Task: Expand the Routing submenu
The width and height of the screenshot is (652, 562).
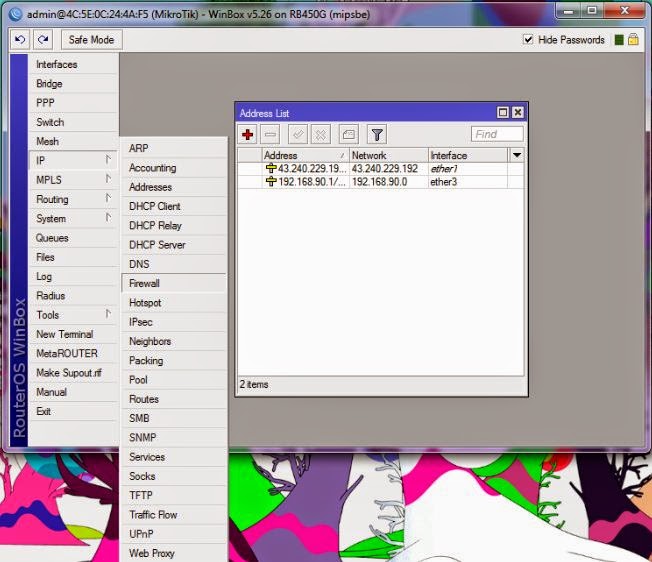Action: point(73,199)
